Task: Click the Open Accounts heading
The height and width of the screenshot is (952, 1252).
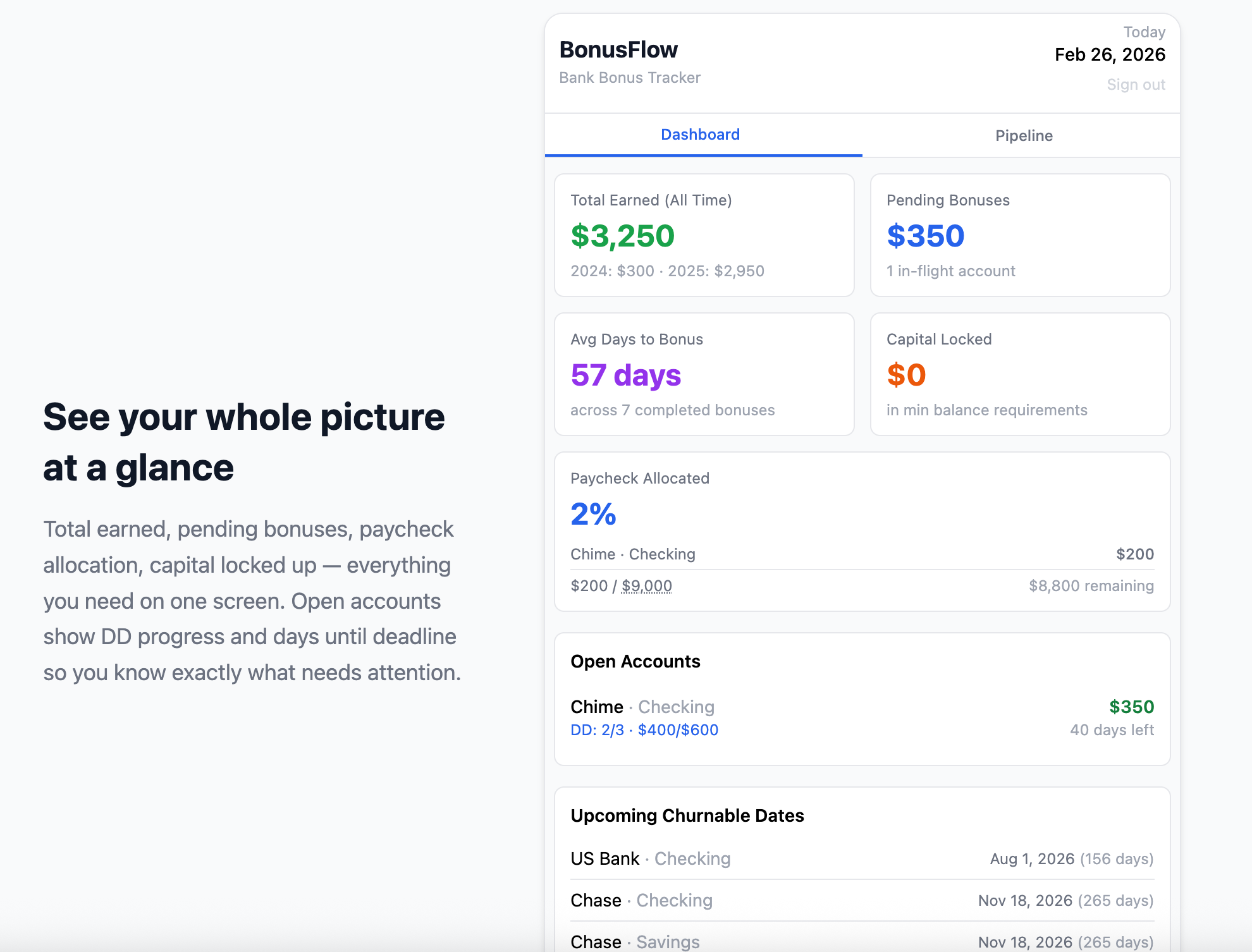Action: 635,661
